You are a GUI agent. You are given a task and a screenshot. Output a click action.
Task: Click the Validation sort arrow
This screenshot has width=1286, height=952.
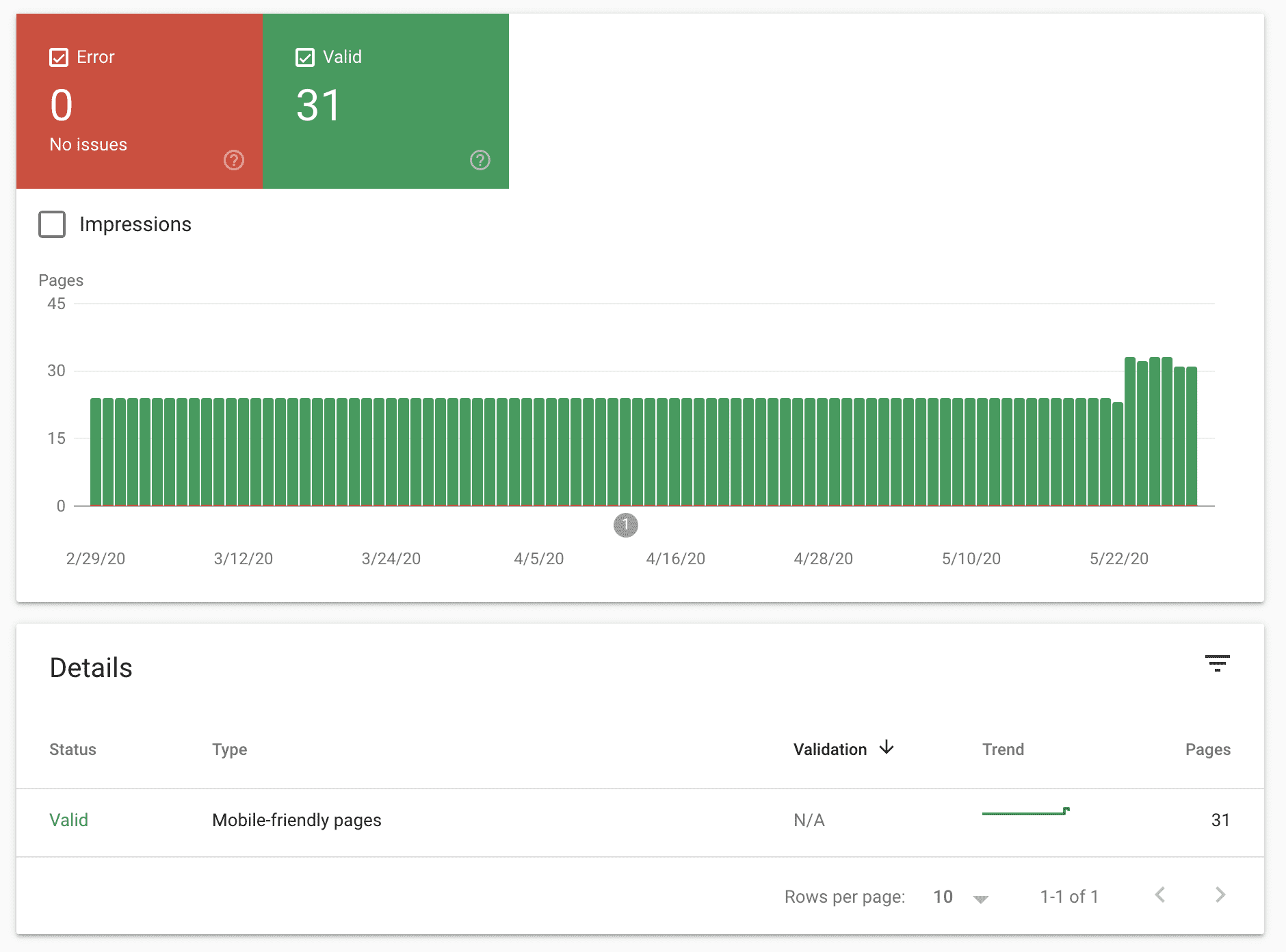887,748
